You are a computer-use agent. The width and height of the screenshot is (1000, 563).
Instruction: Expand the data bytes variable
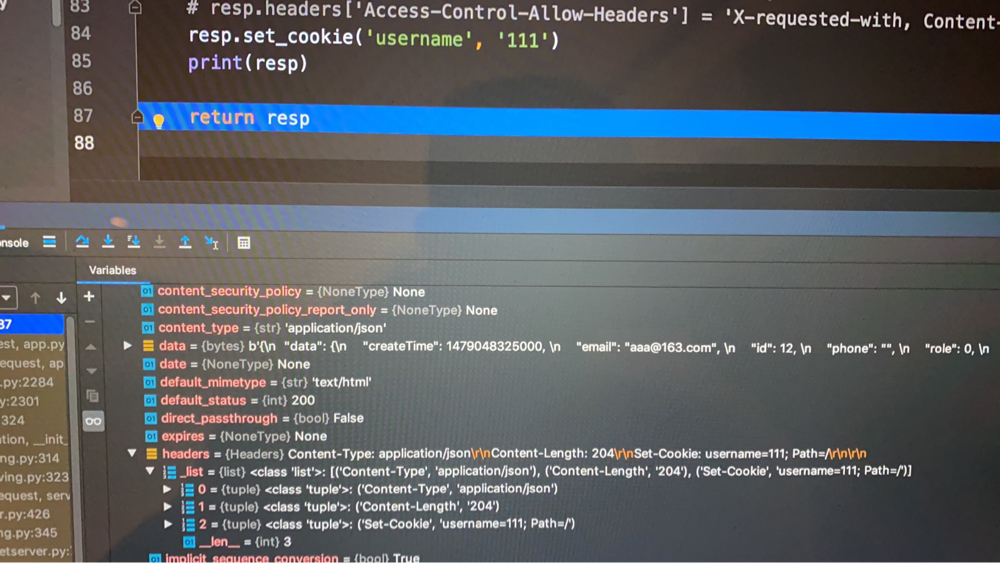pyautogui.click(x=128, y=346)
